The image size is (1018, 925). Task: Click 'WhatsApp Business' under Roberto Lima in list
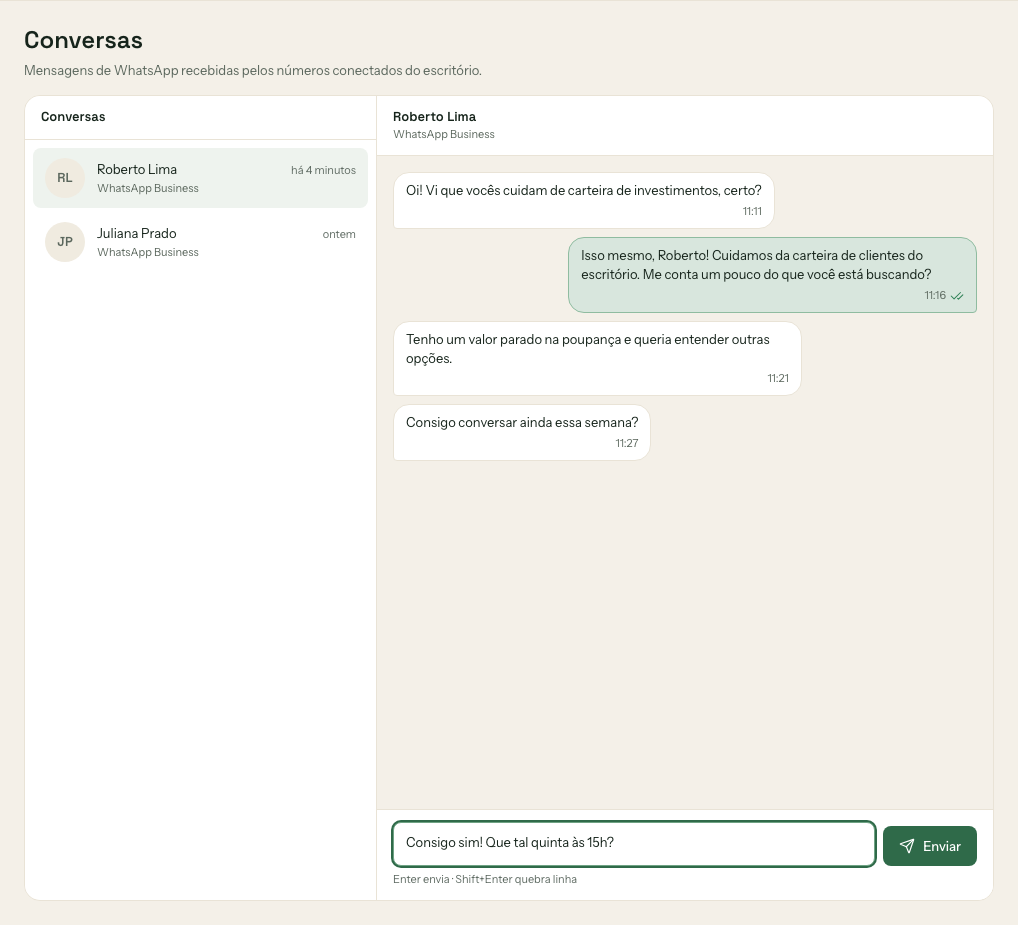pos(148,188)
